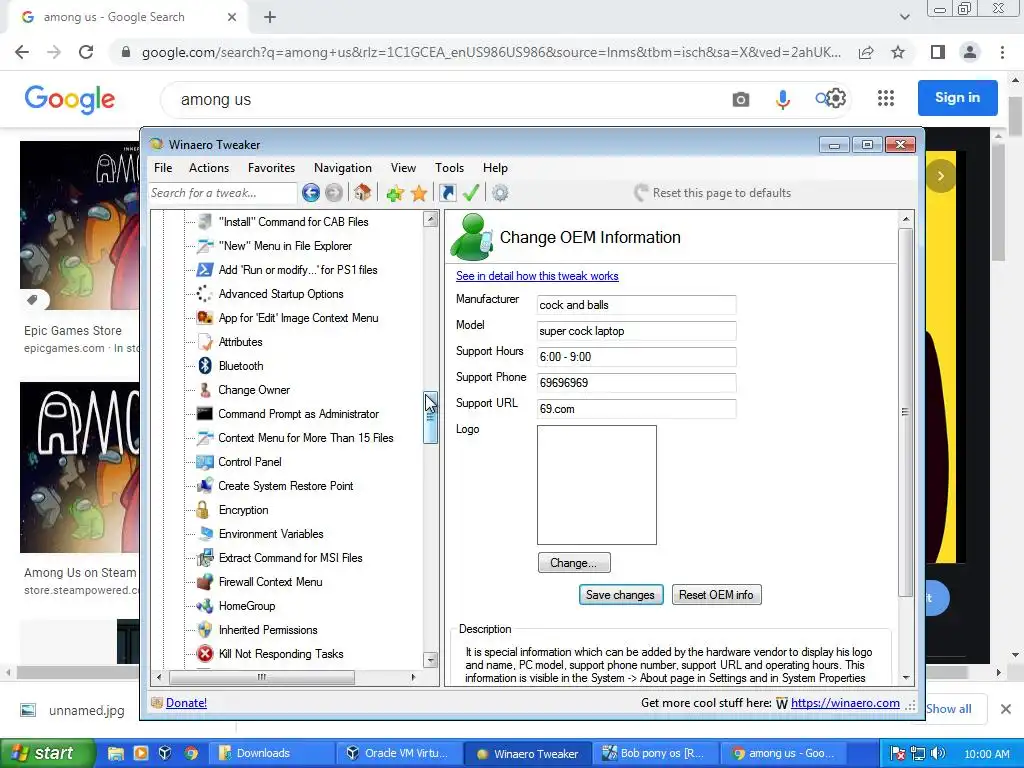The image size is (1024, 768).
Task: Select "Install" Command for CAB Files
Action: click(293, 222)
